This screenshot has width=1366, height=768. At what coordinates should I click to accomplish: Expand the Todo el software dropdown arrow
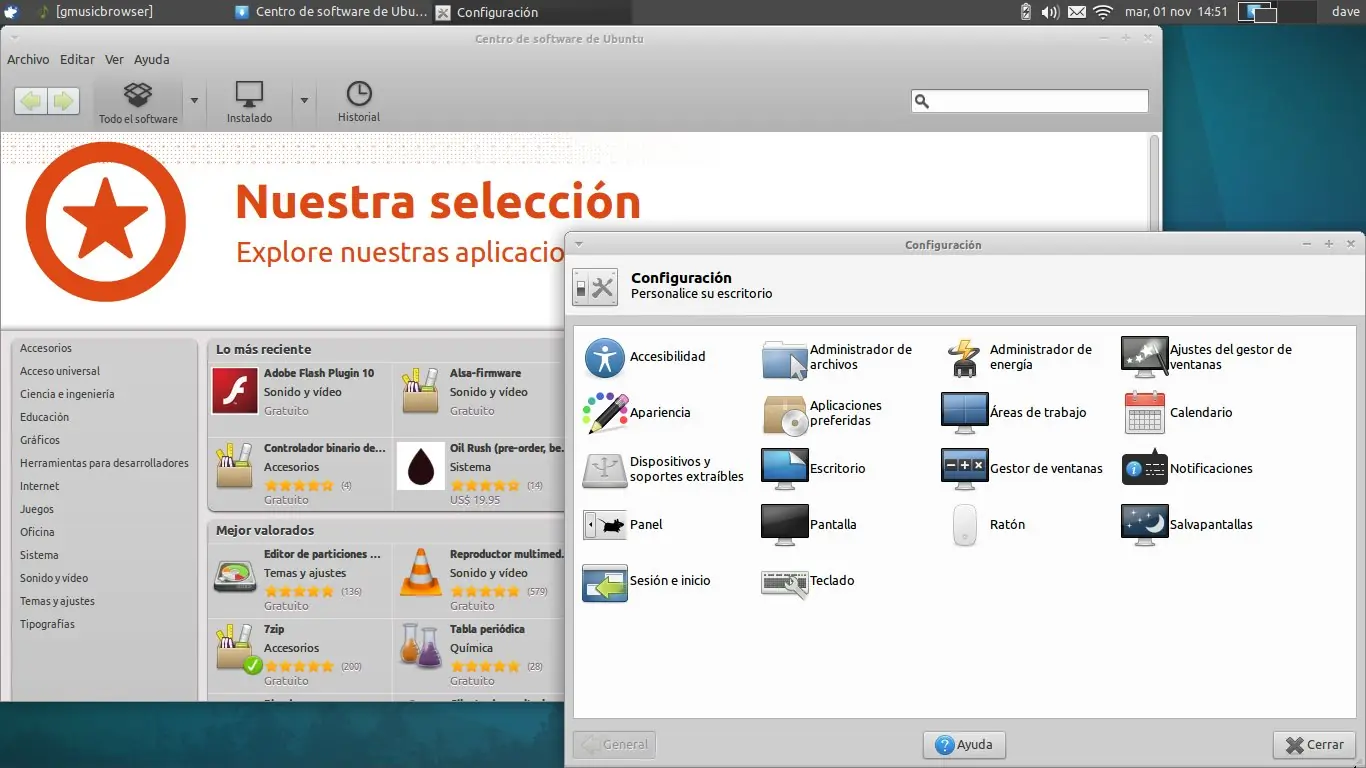coord(194,101)
